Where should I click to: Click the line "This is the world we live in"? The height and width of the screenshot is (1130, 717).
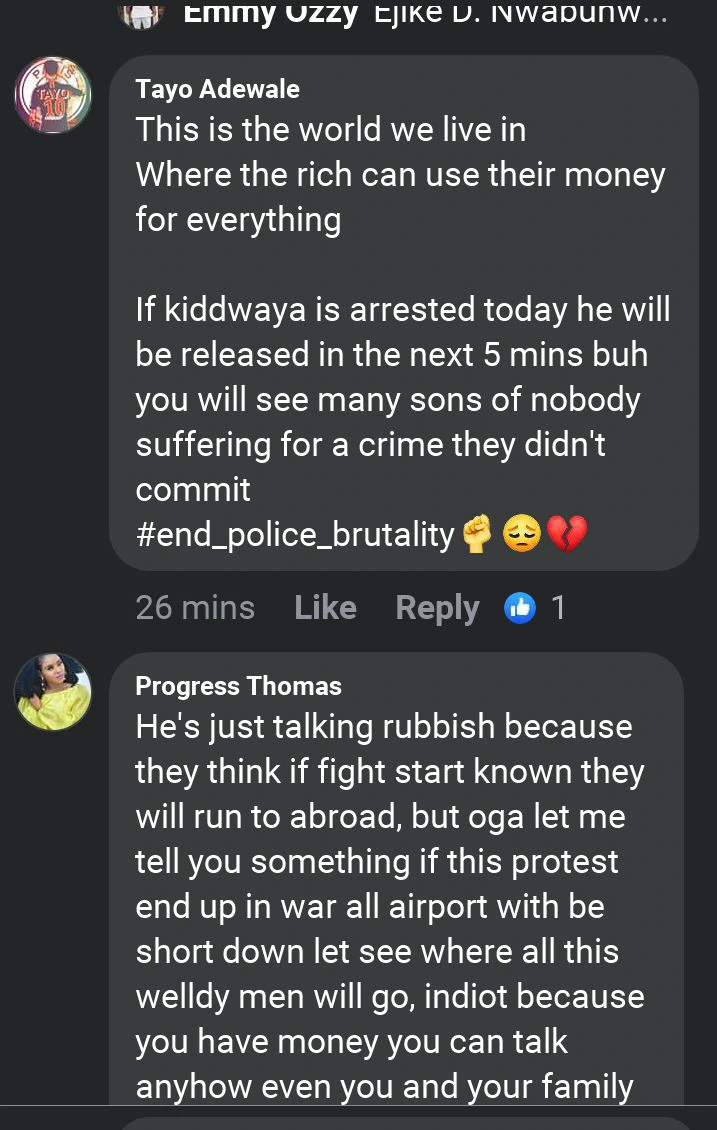point(330,130)
